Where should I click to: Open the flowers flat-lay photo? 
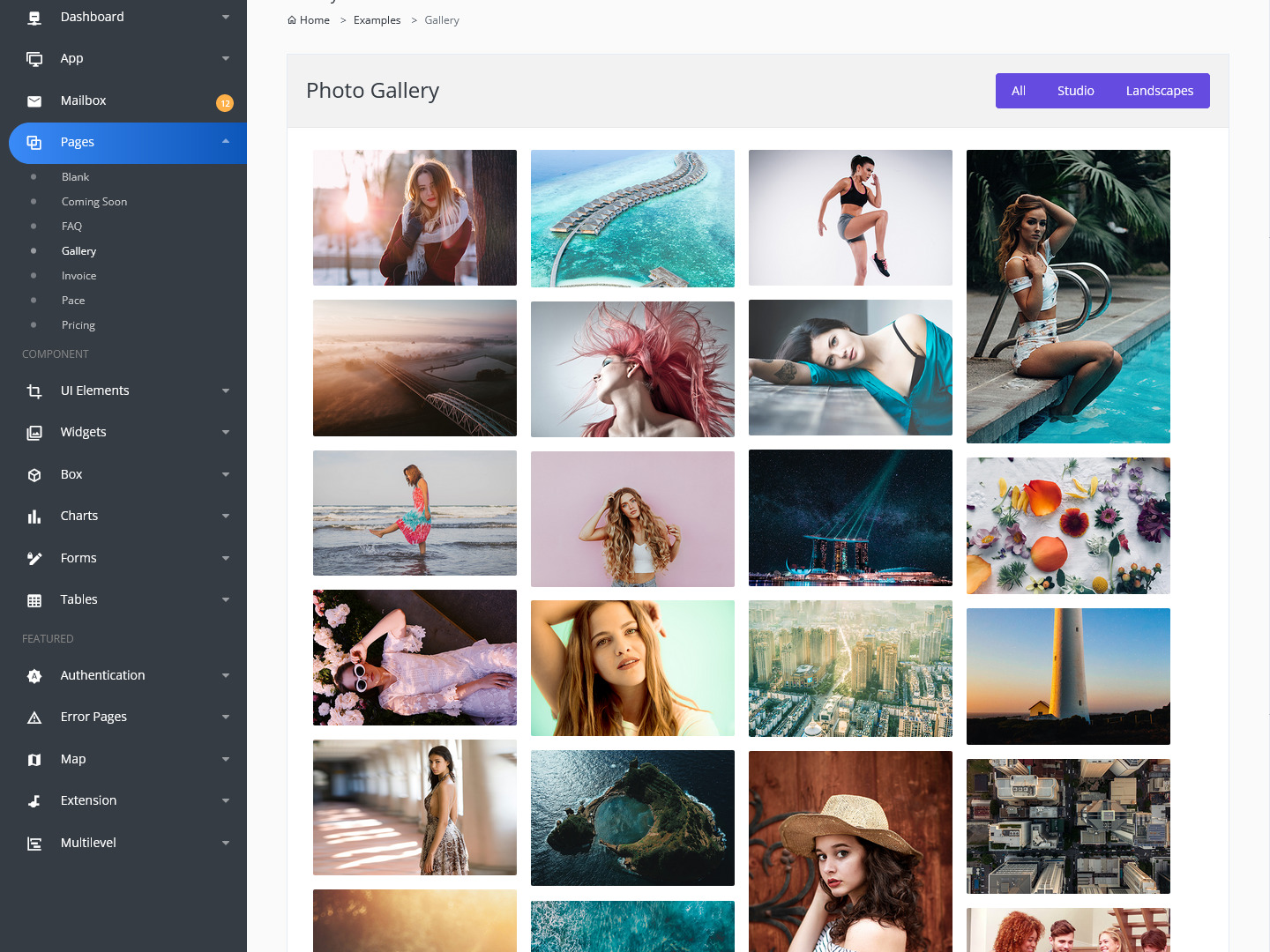1068,525
